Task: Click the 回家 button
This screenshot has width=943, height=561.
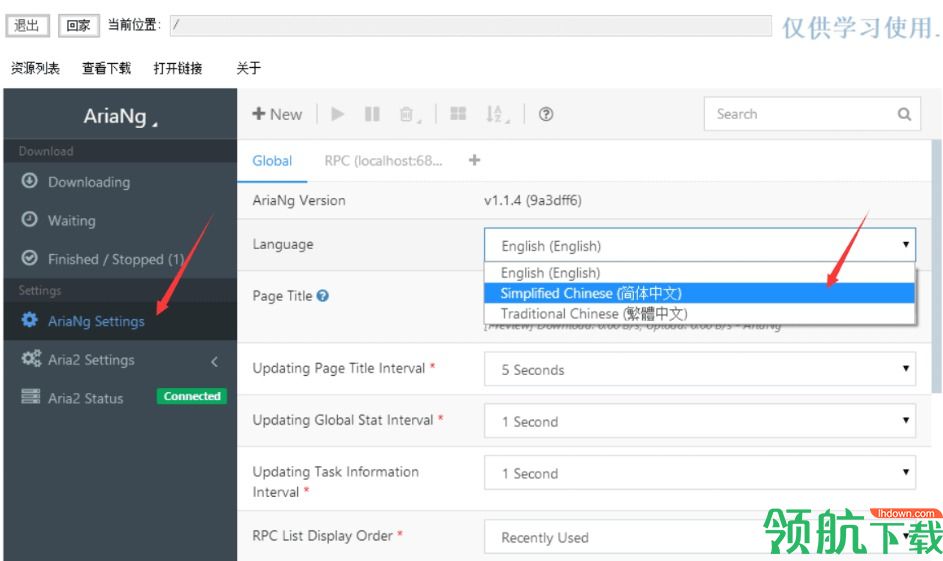Action: pos(79,25)
